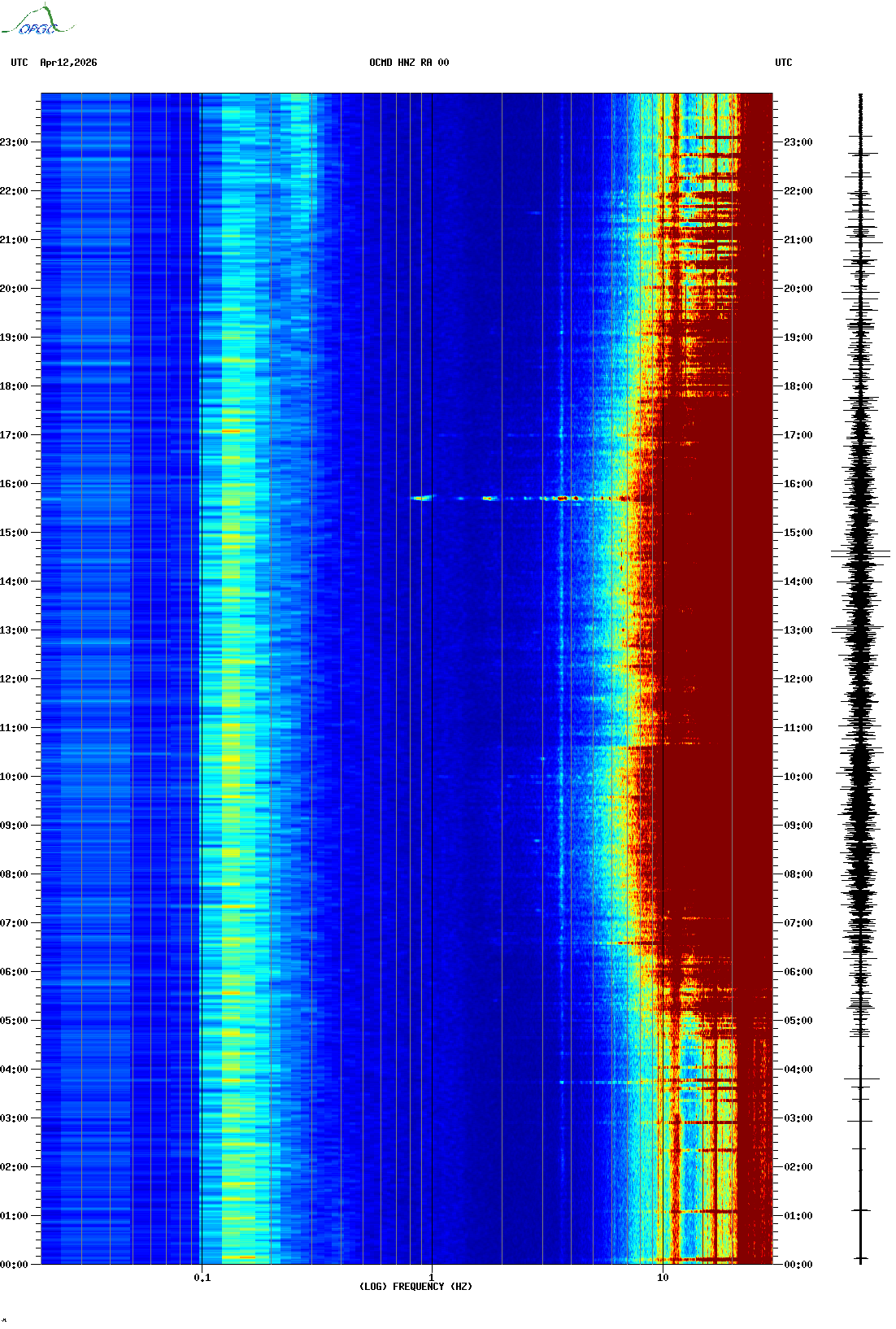Viewport: 896px width, 1329px height.
Task: Click the 1 Hz frequency axis label
Action: pos(431,1278)
